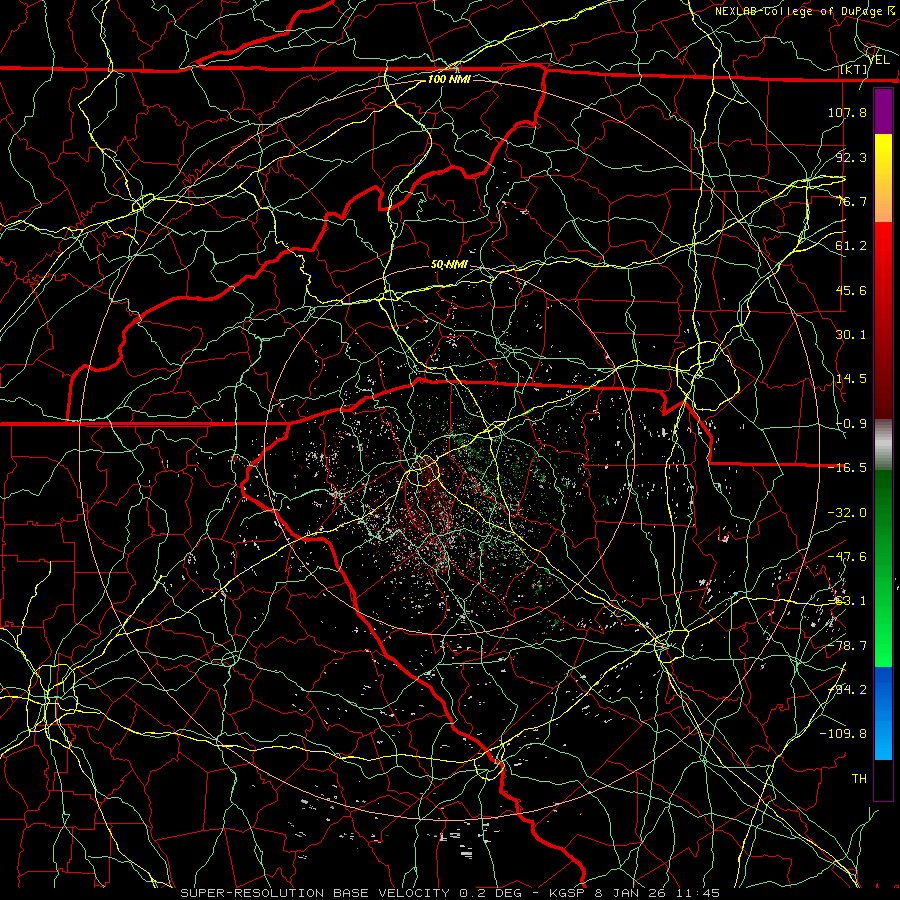Screen dimensions: 900x900
Task: Select the 50 NMI range ring label
Action: click(x=449, y=265)
